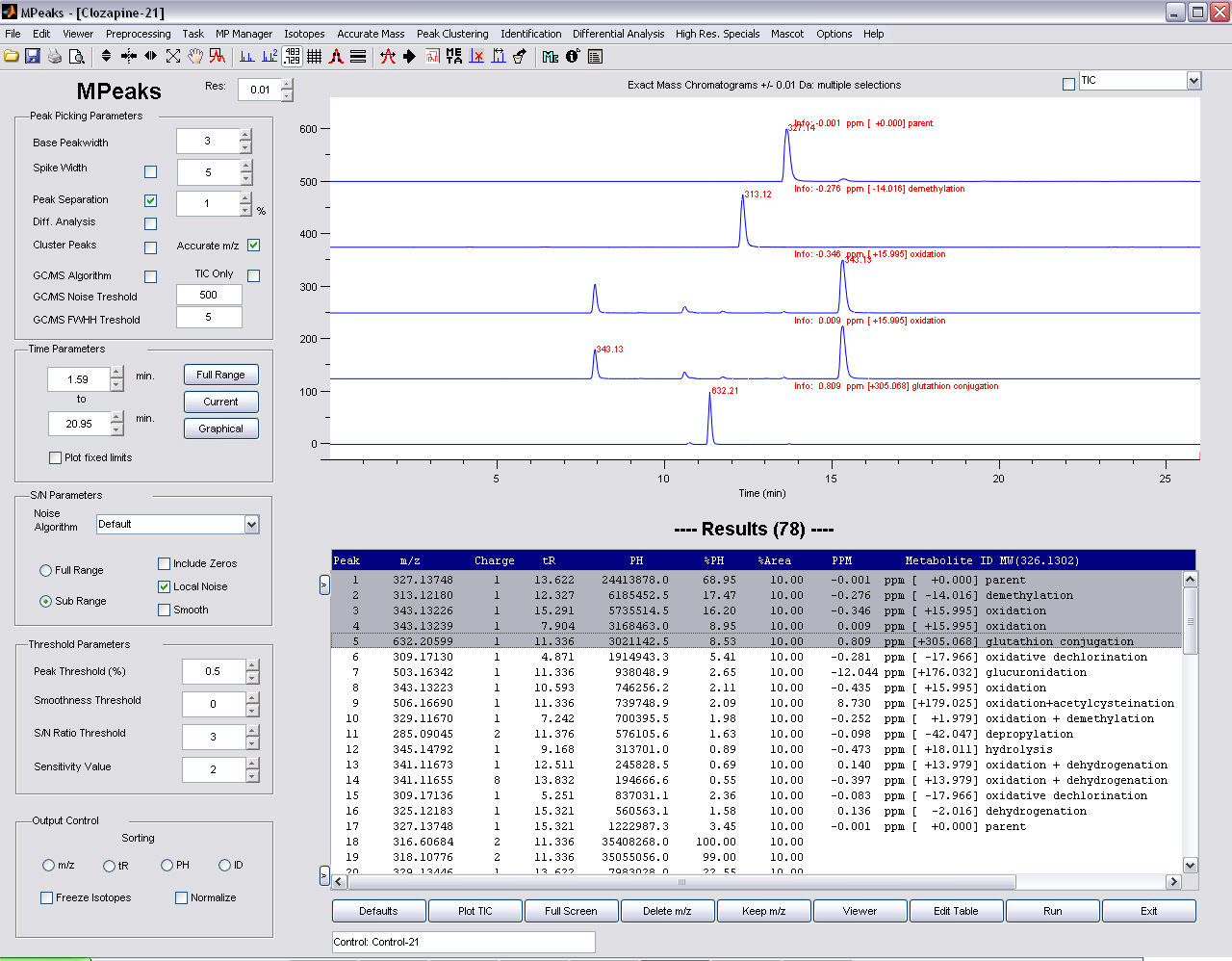Screen dimensions: 1232x961
Task: Click the print toolbar icon
Action: (55, 56)
